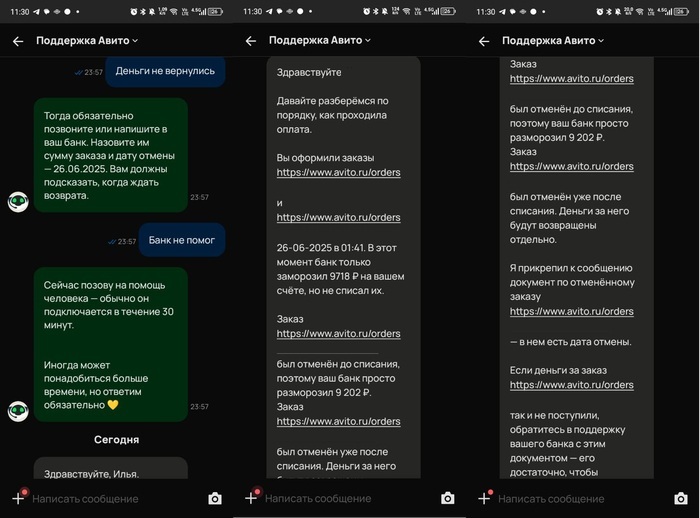The height and width of the screenshot is (518, 700).
Task: Open camera in chat showing 'Сегодня' divider
Action: 215,498
